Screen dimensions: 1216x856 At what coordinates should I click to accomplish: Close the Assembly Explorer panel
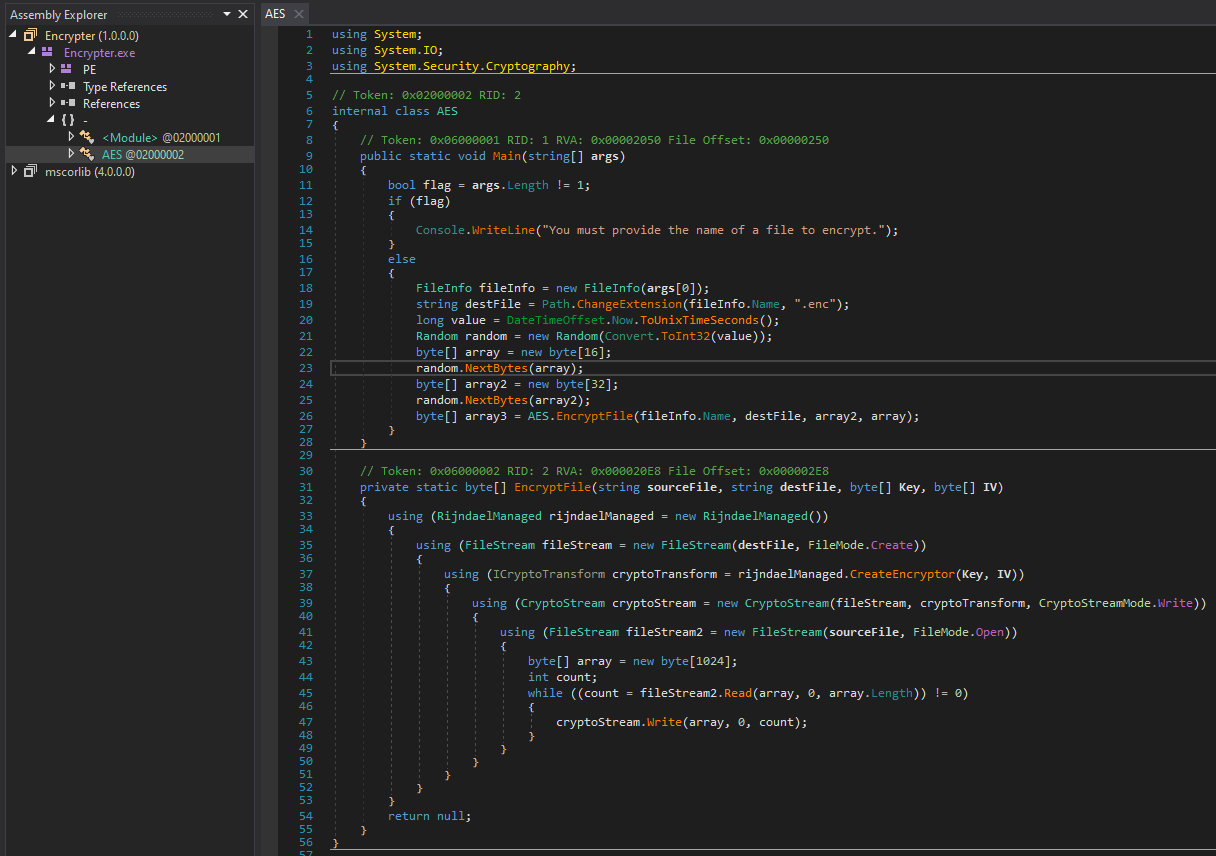[x=243, y=14]
